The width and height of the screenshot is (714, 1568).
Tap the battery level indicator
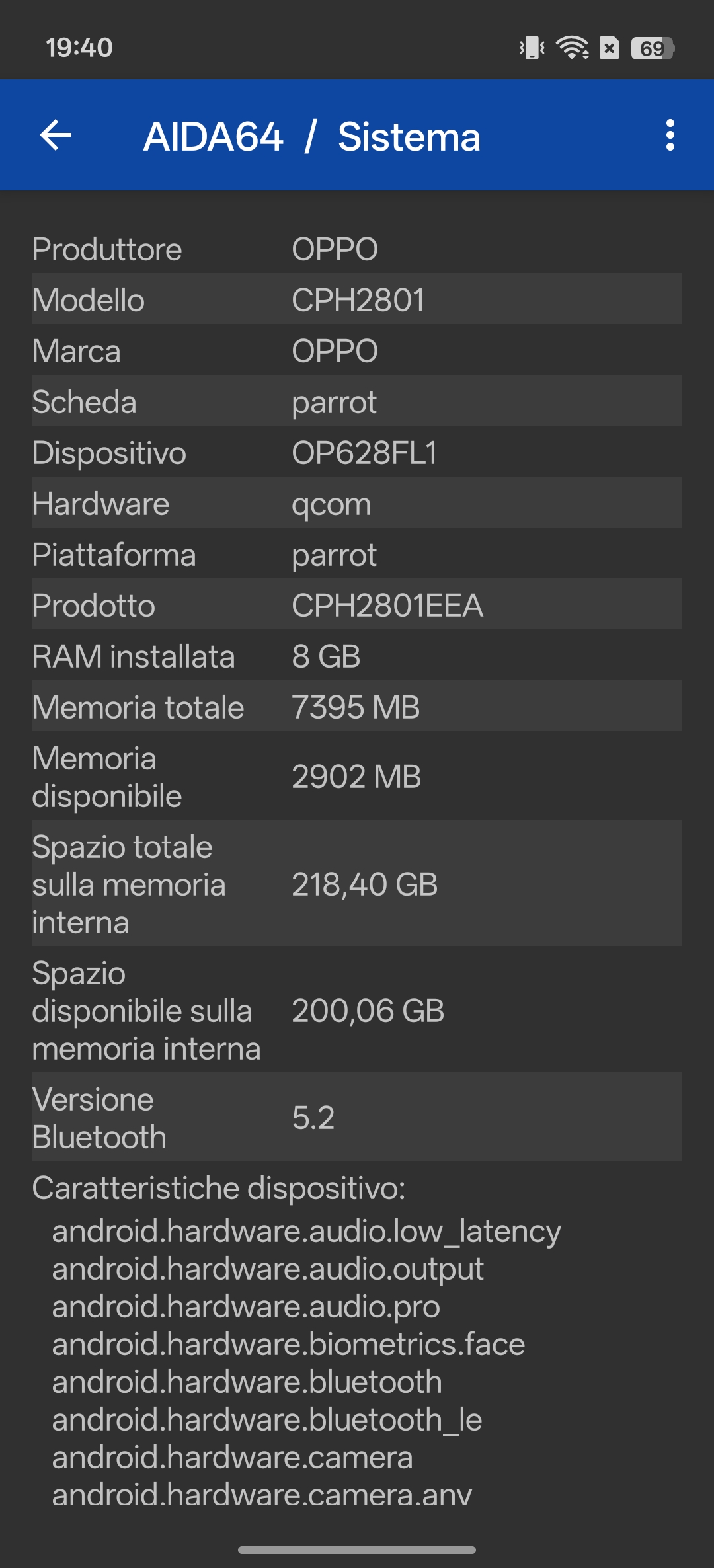[653, 48]
